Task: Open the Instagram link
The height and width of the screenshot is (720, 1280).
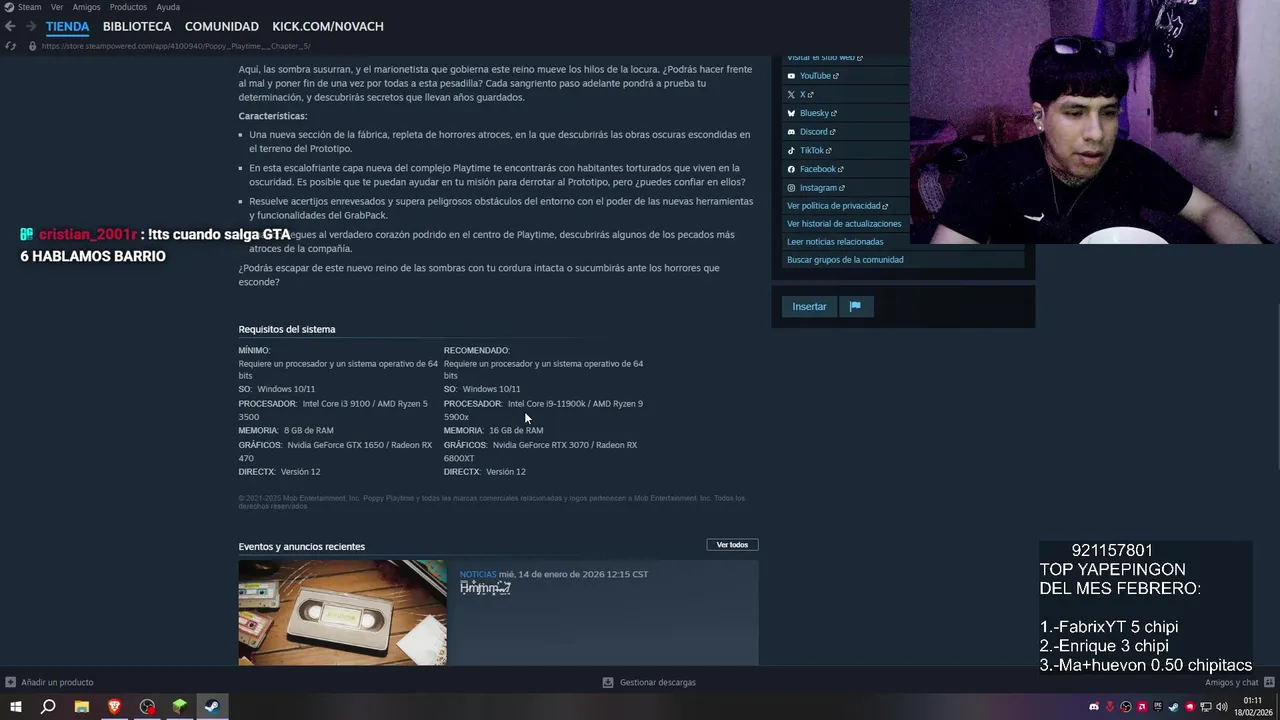Action: [x=818, y=187]
